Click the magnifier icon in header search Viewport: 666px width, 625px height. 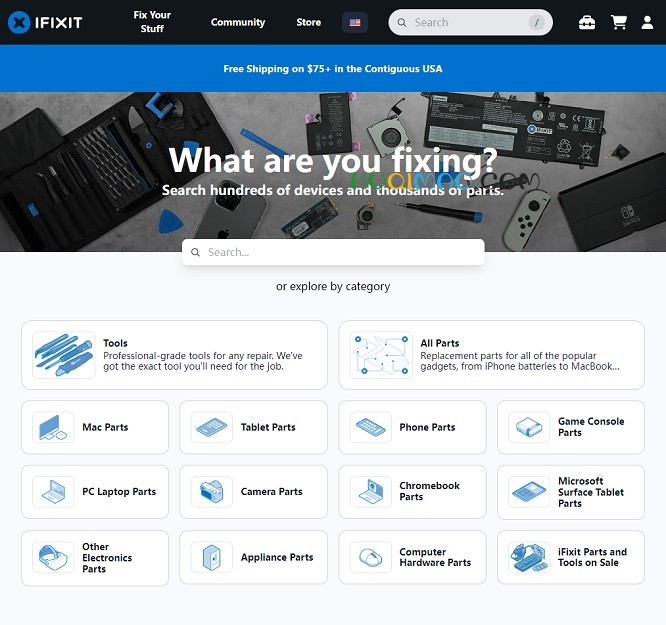click(402, 23)
